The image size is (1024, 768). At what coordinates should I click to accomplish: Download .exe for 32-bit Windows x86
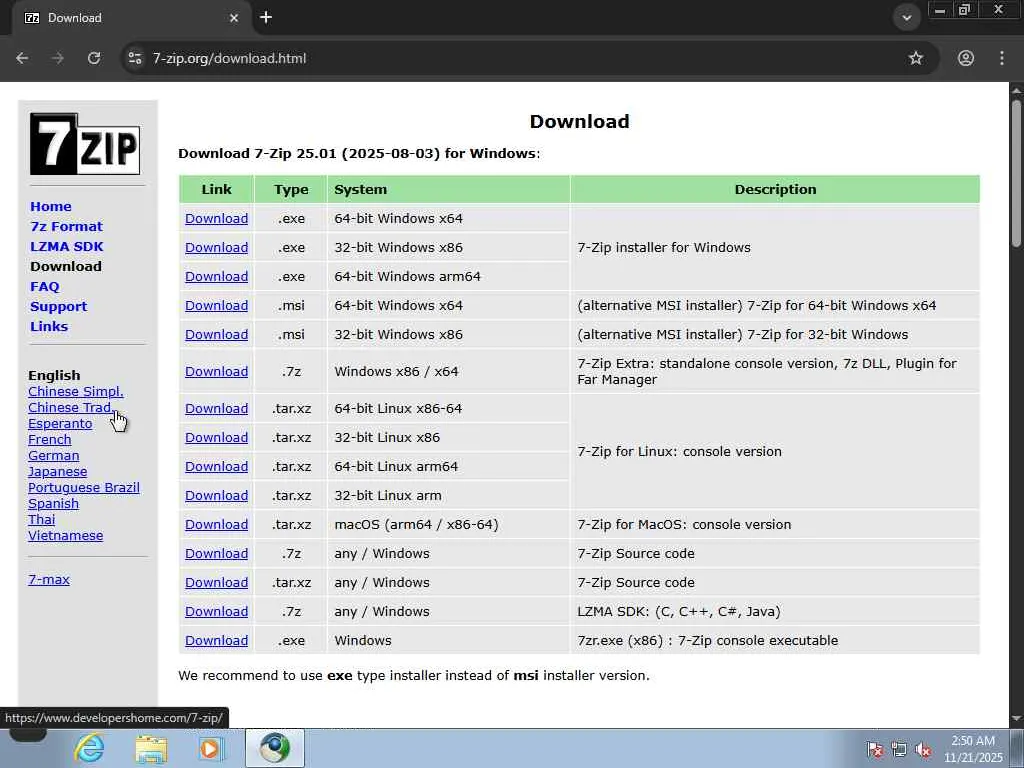(216, 248)
